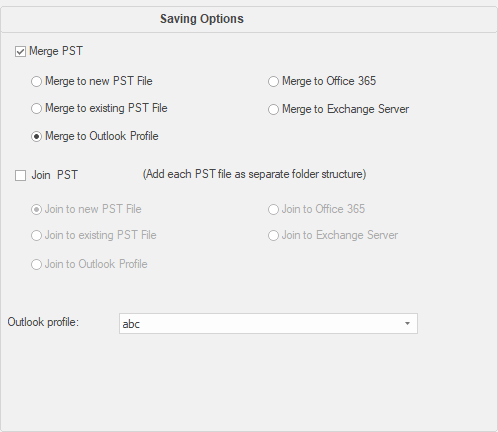
Task: Click the Outlook profile label
Action: pyautogui.click(x=43, y=322)
